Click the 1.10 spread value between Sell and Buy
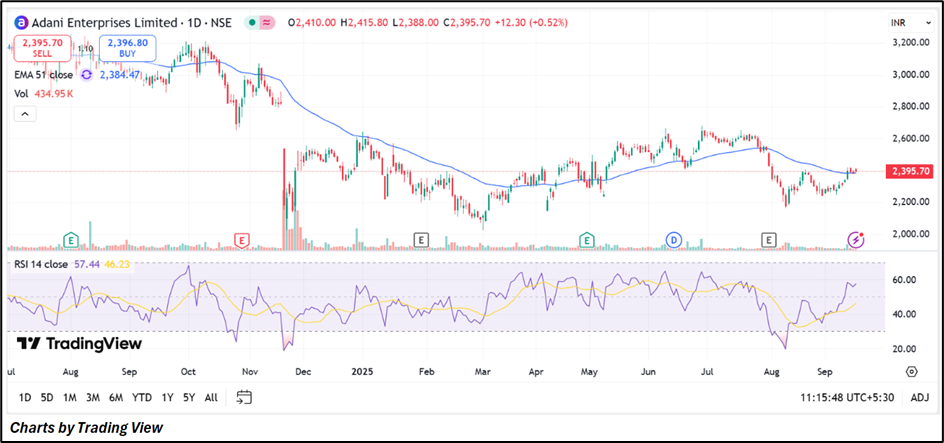Viewport: 944px width, 443px height. pyautogui.click(x=85, y=48)
